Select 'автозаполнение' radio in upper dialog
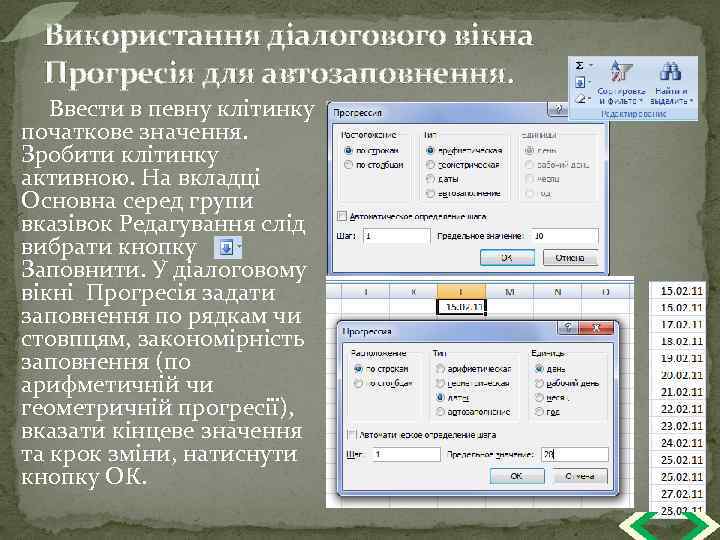Image resolution: width=720 pixels, height=540 pixels. [430, 193]
